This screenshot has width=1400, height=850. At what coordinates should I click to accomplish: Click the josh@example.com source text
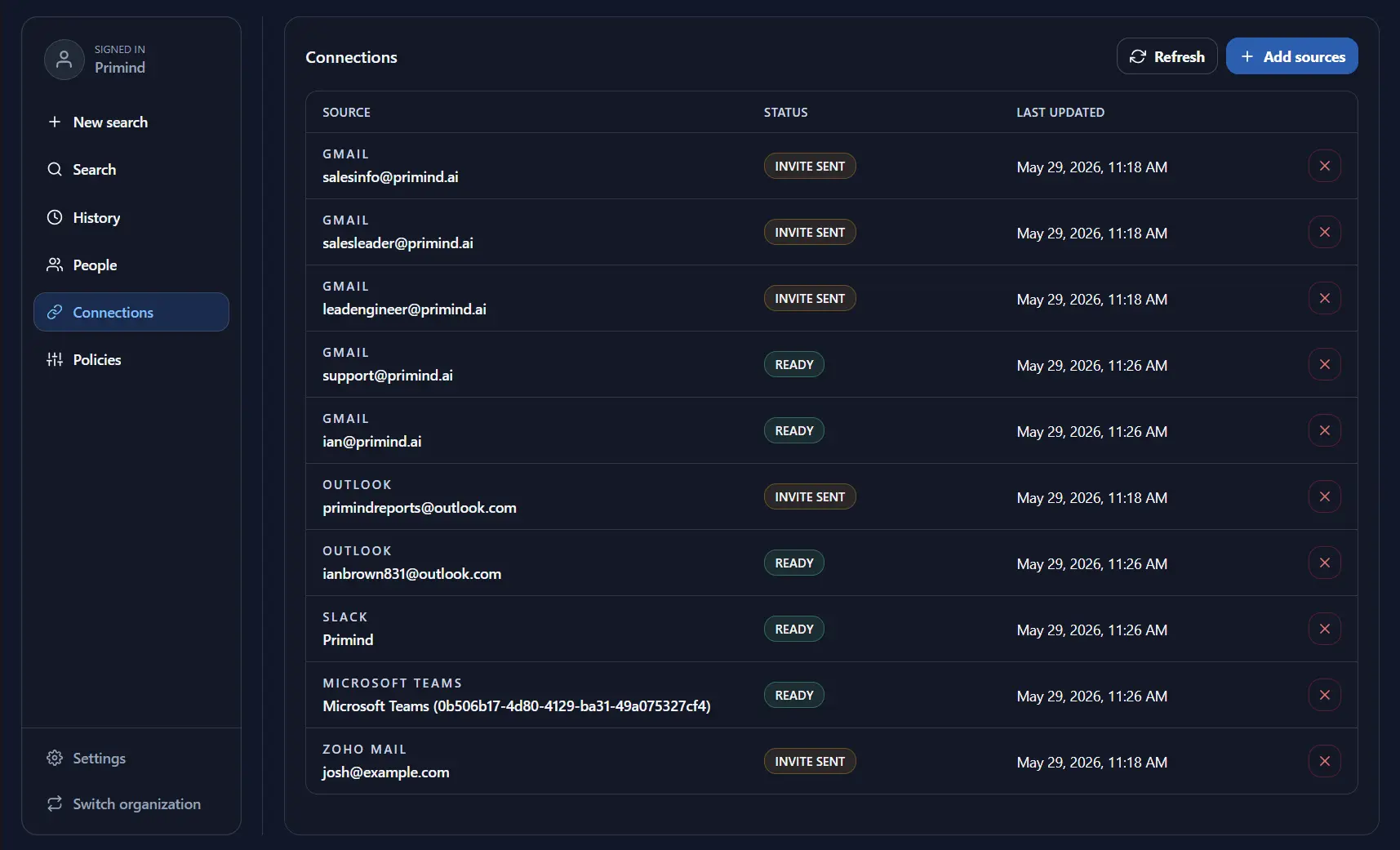pyautogui.click(x=385, y=772)
